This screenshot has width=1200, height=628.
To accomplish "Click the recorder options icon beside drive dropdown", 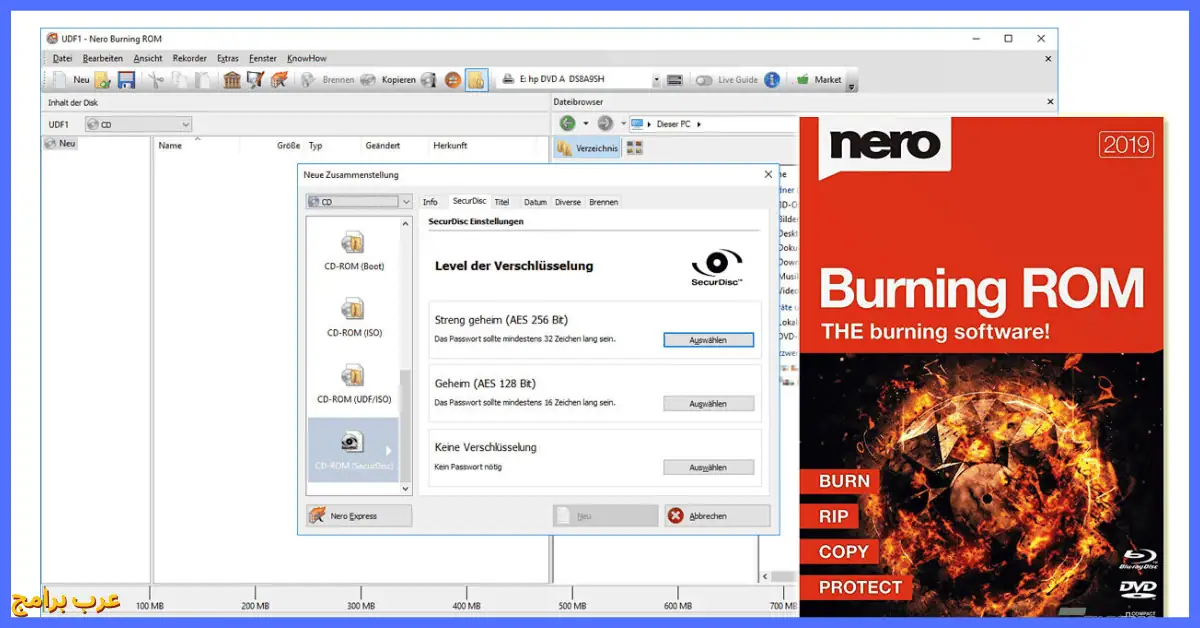I will click(675, 80).
